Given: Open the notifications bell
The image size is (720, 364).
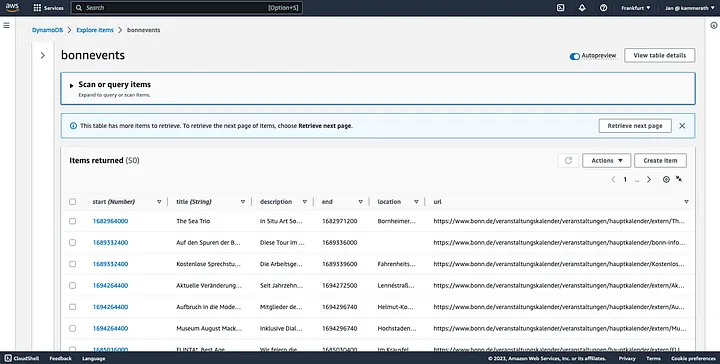Looking at the screenshot, I should pyautogui.click(x=582, y=8).
